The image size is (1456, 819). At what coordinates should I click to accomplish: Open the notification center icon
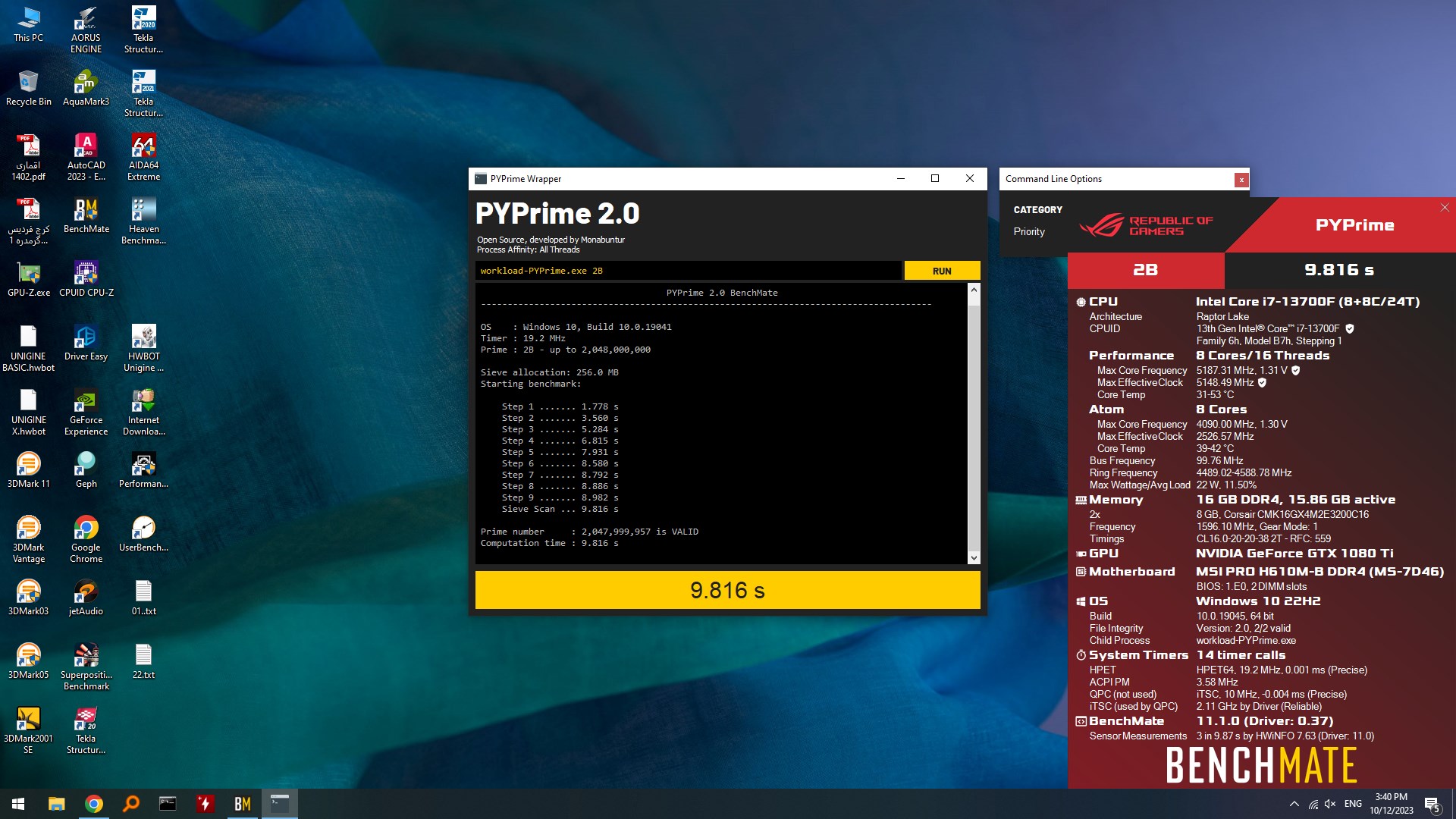1432,804
